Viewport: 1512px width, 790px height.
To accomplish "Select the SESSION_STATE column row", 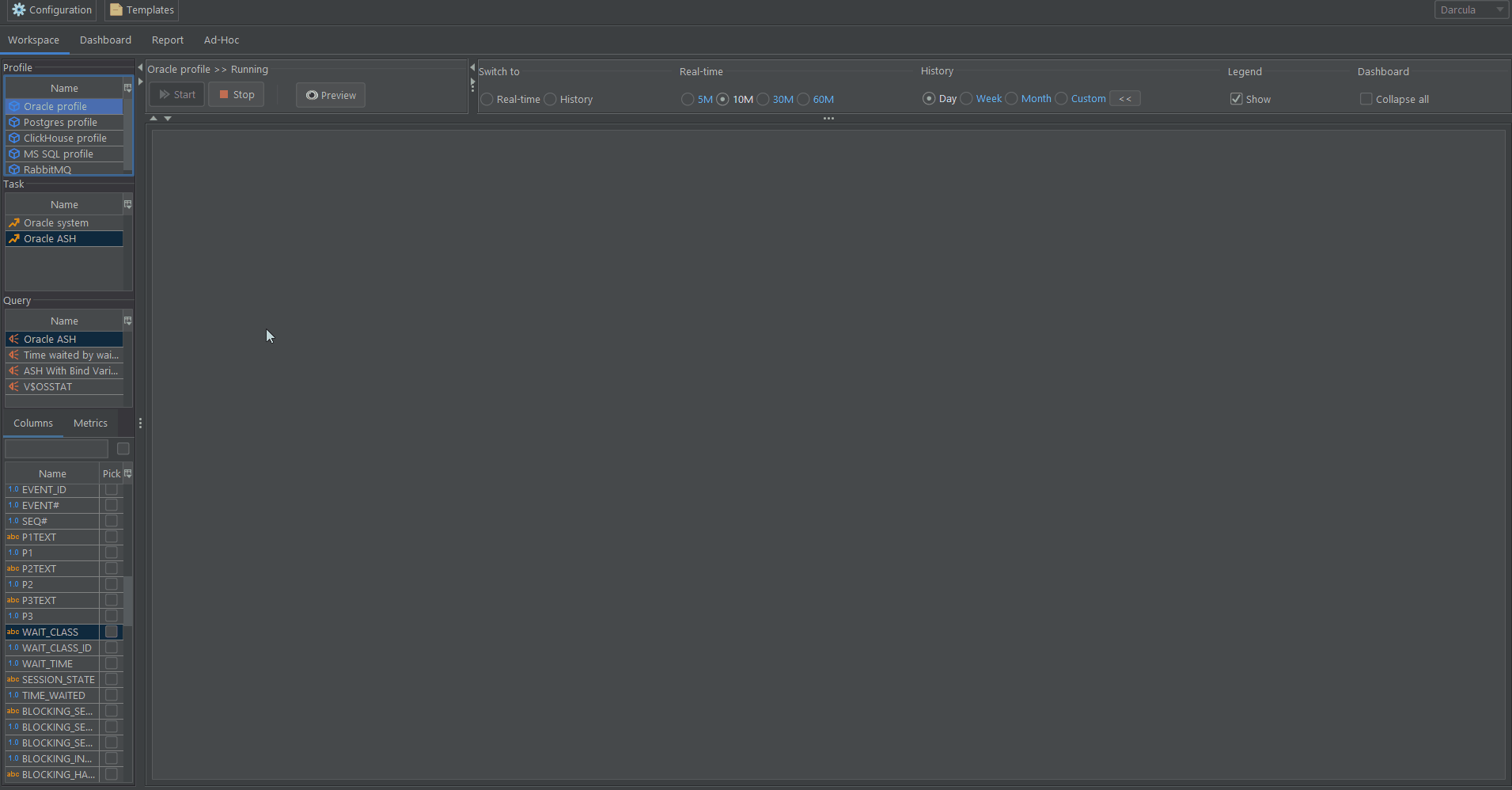I will point(64,679).
